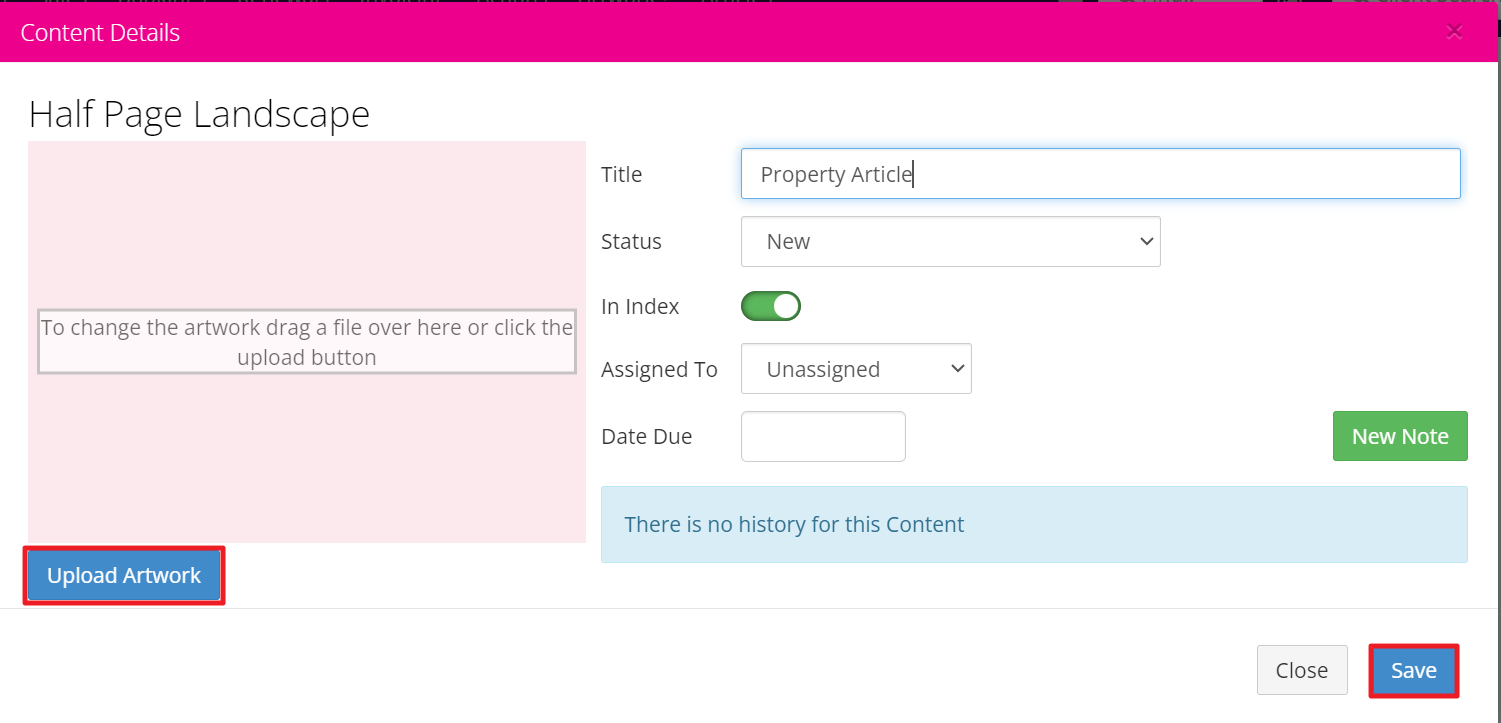Click the Assigned To label
The width and height of the screenshot is (1501, 723).
click(x=659, y=370)
